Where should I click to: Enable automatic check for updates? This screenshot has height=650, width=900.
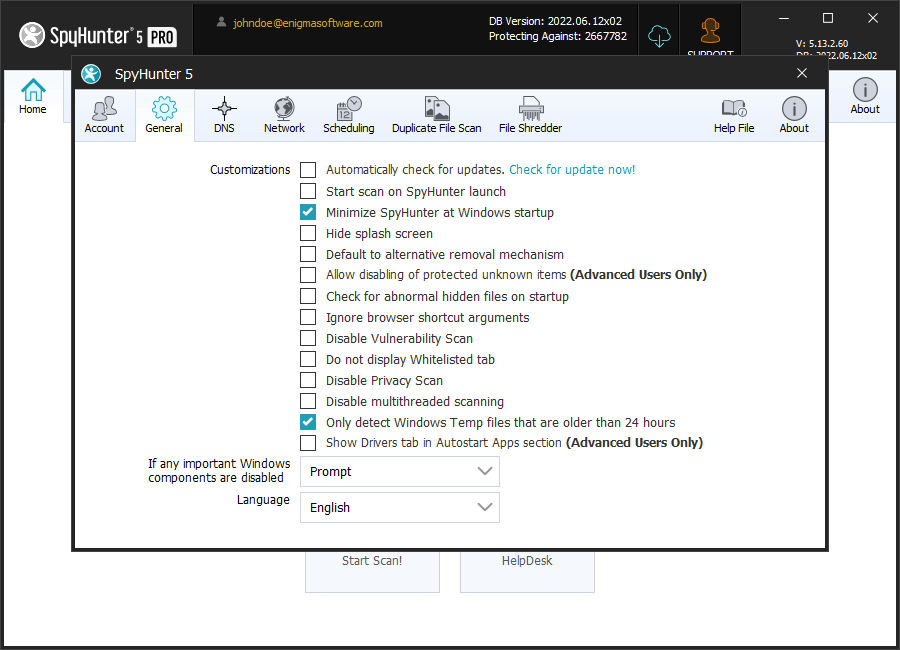308,170
